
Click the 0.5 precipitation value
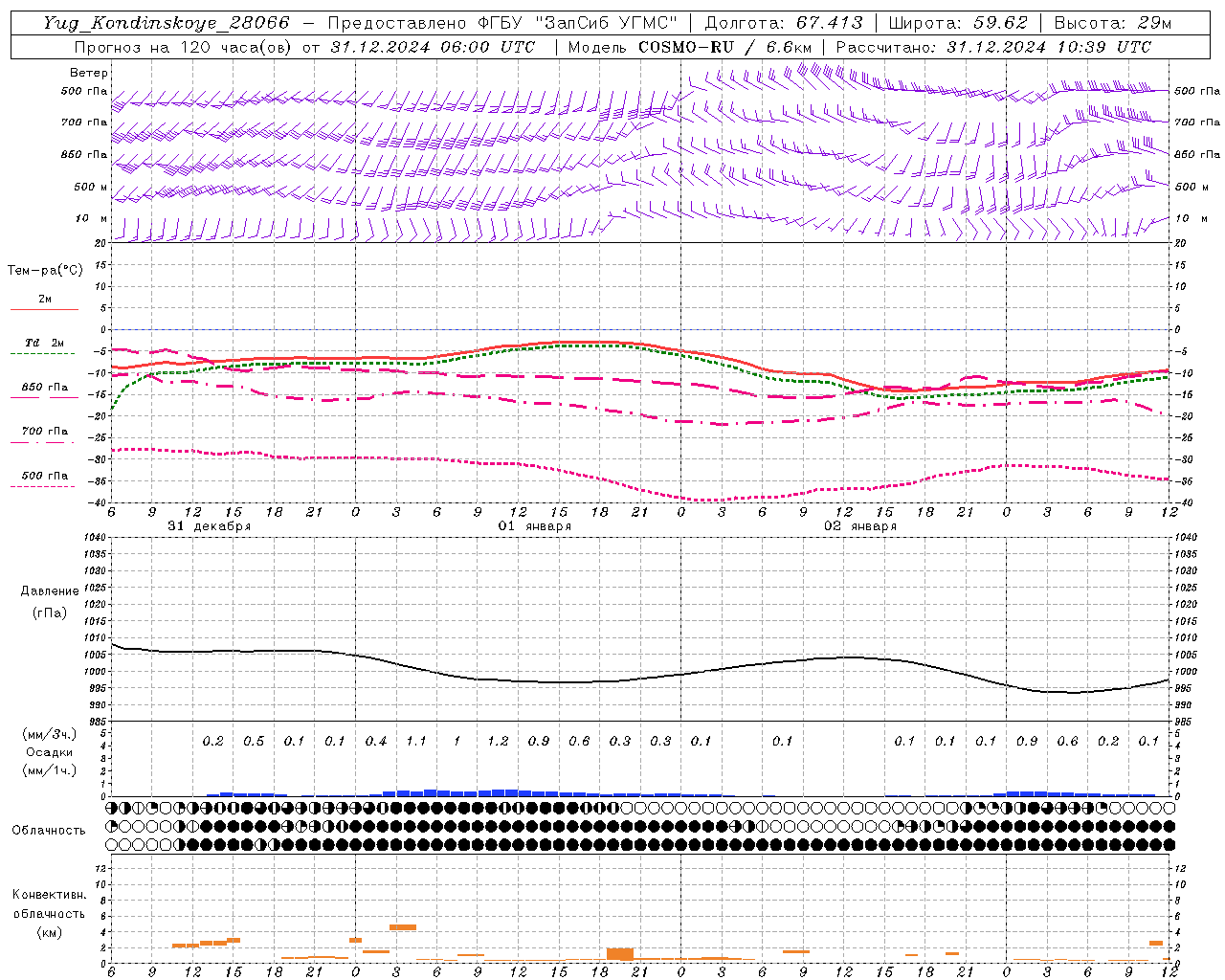pyautogui.click(x=254, y=742)
